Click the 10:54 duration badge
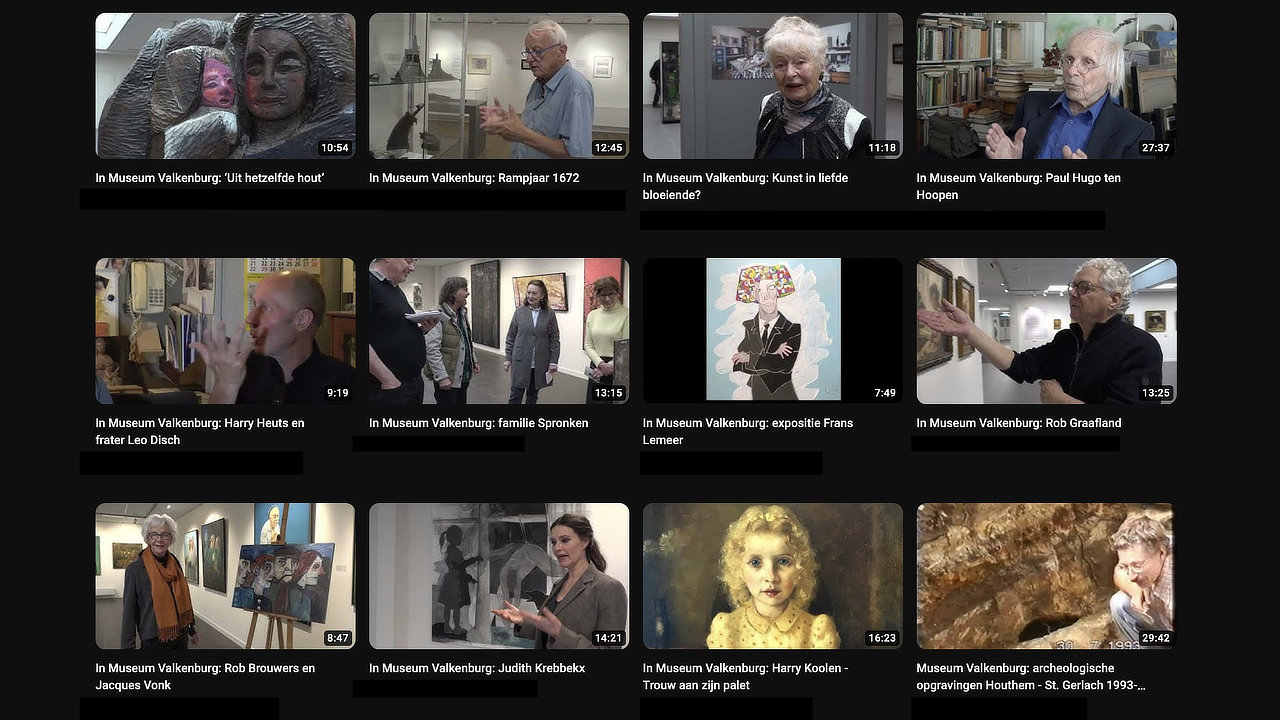Viewport: 1280px width, 720px height. pyautogui.click(x=335, y=148)
